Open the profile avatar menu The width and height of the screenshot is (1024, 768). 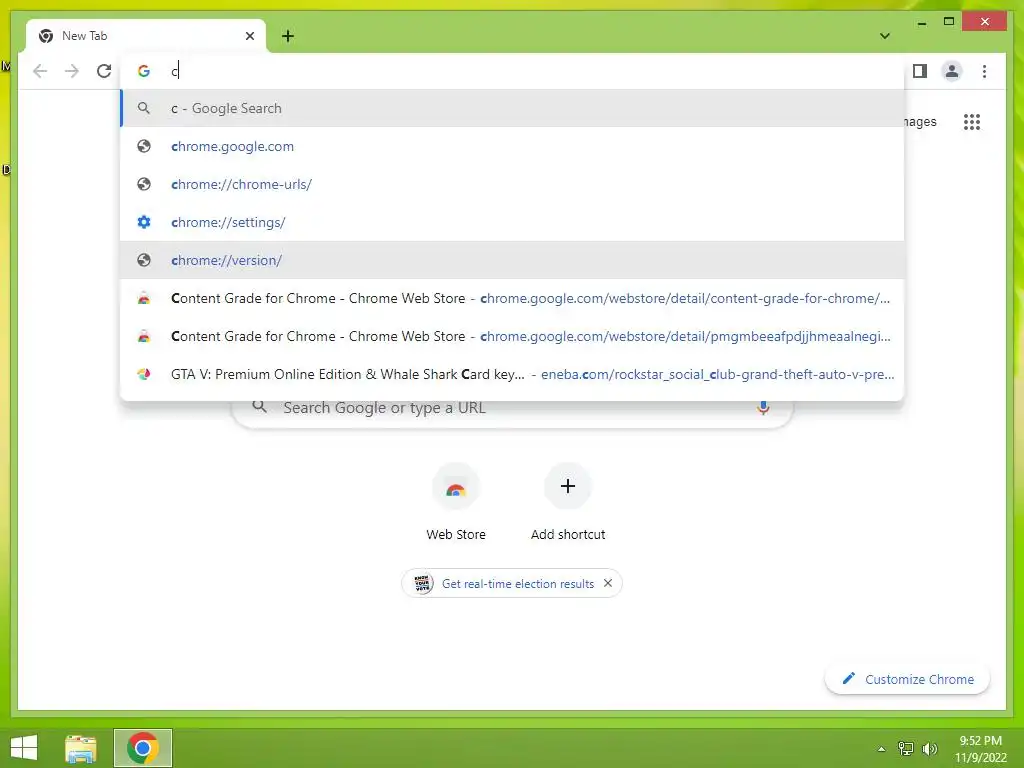(x=952, y=71)
